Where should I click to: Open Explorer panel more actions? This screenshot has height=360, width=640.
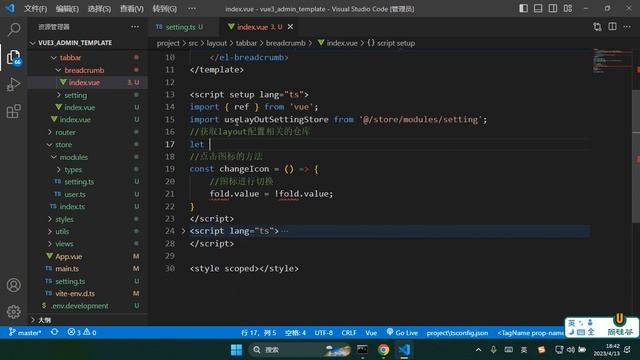coord(135,27)
